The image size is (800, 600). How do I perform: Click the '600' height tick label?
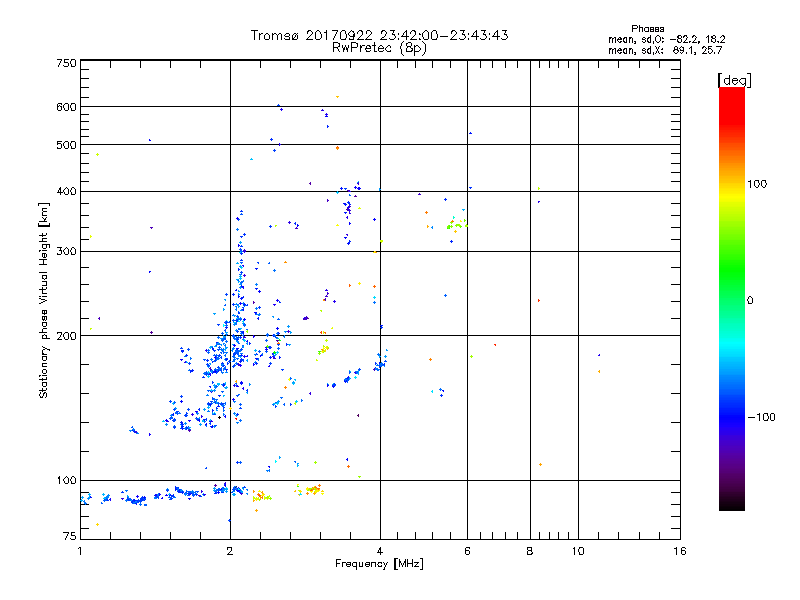point(66,107)
